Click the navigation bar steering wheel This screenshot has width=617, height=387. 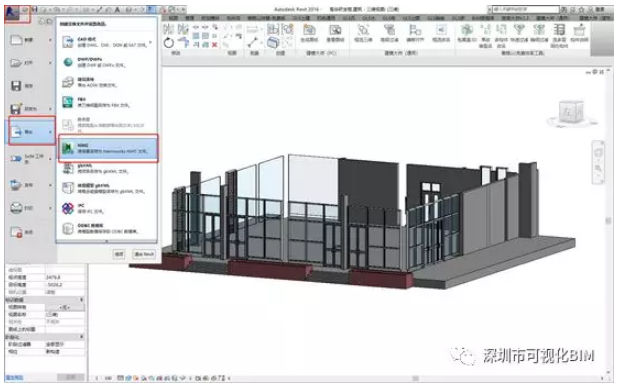[x=598, y=153]
